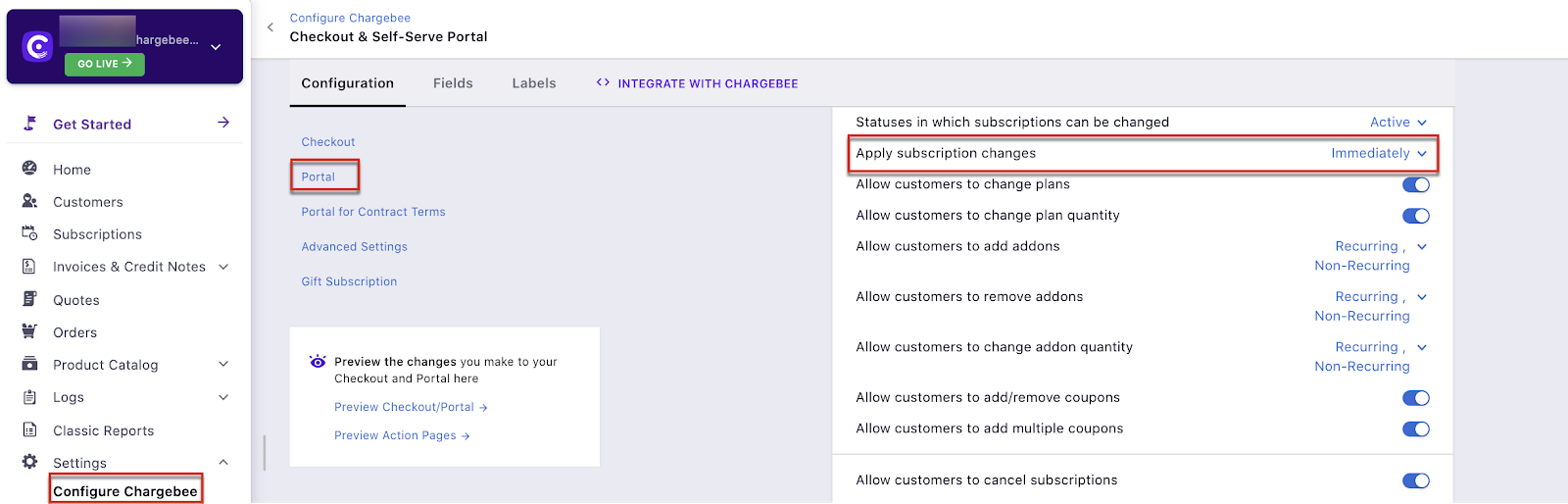Go to Subscriptions in the sidebar
1568x504 pixels.
[97, 234]
